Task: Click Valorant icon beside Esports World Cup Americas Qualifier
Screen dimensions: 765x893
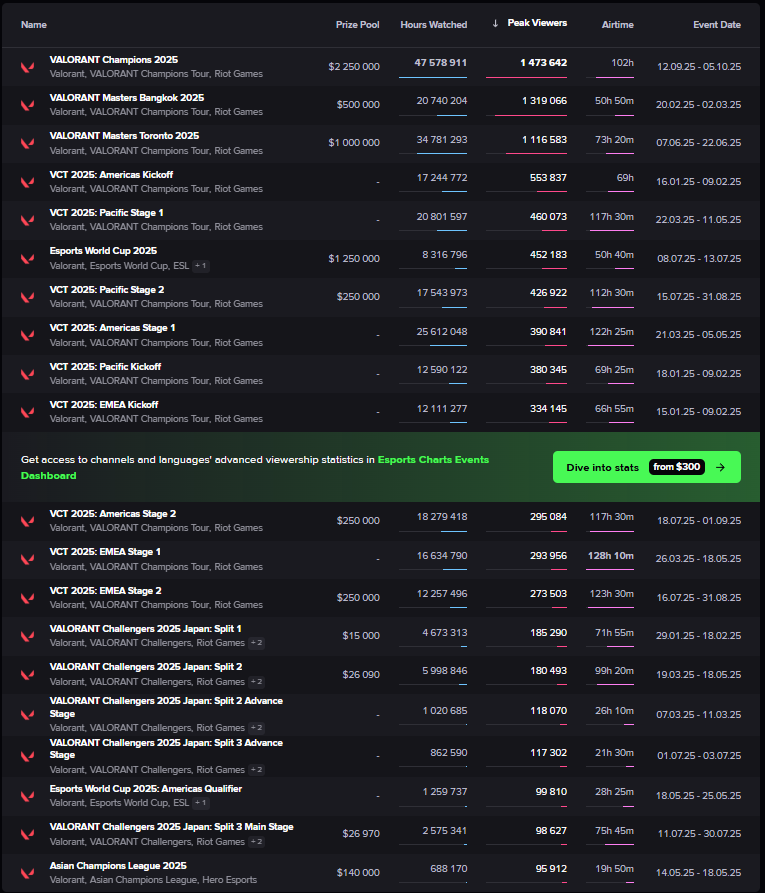Action: click(27, 796)
